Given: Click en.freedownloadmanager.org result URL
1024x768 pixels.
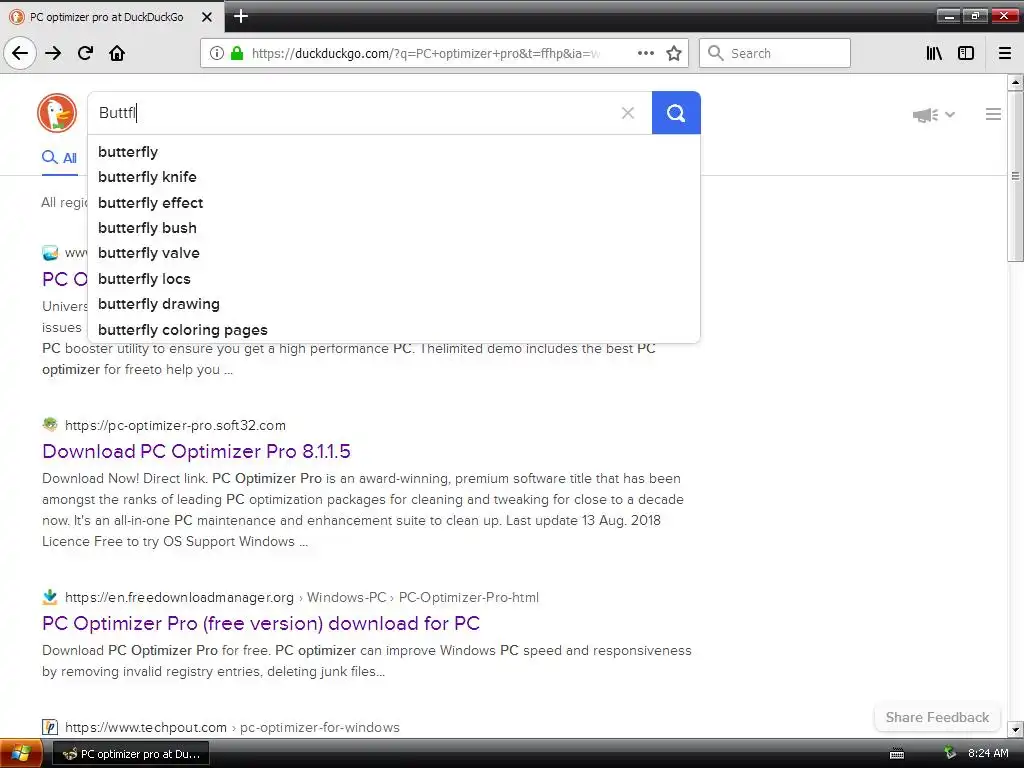Looking at the screenshot, I should coord(302,597).
